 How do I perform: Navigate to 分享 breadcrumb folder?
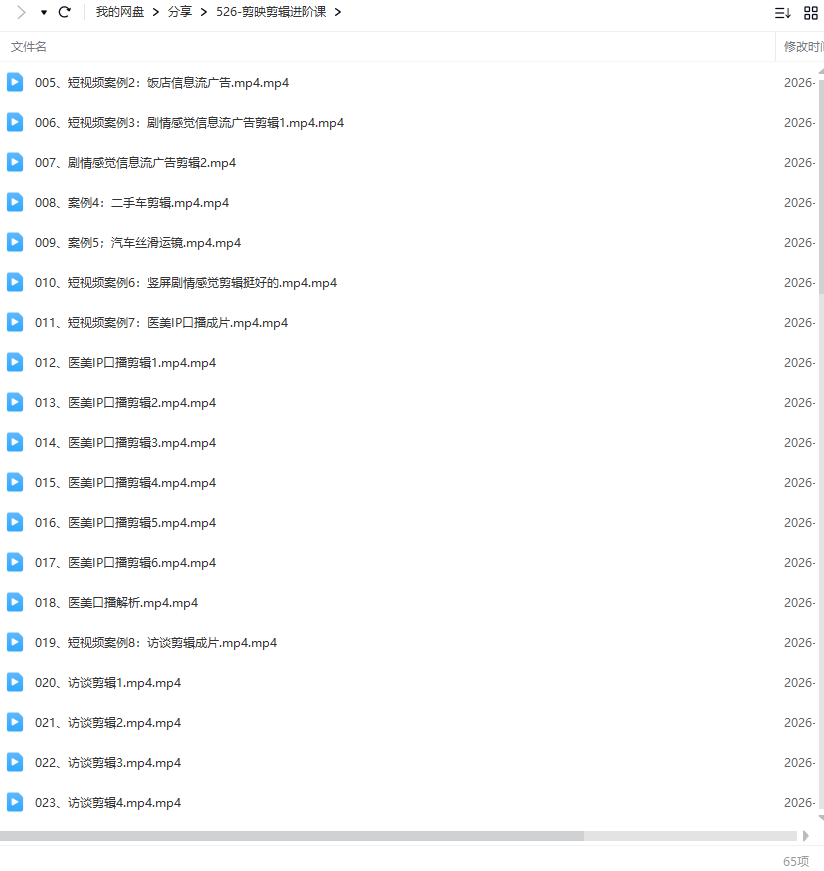(180, 12)
